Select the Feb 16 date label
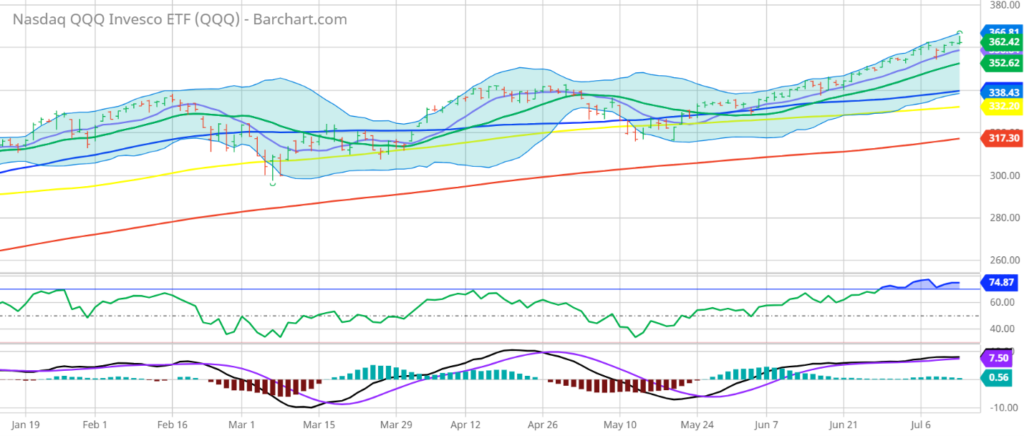Viewport: 1024px width, 436px height. [172, 425]
